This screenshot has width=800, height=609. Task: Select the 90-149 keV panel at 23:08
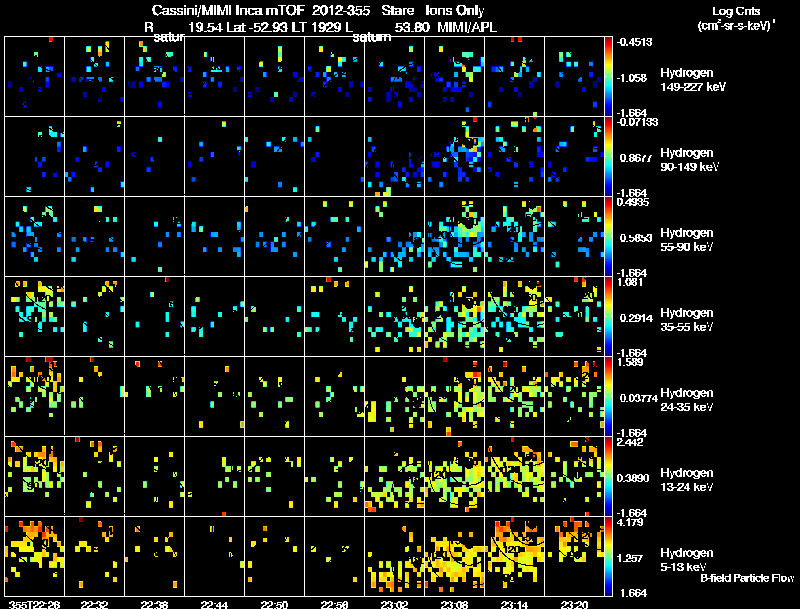pos(454,157)
